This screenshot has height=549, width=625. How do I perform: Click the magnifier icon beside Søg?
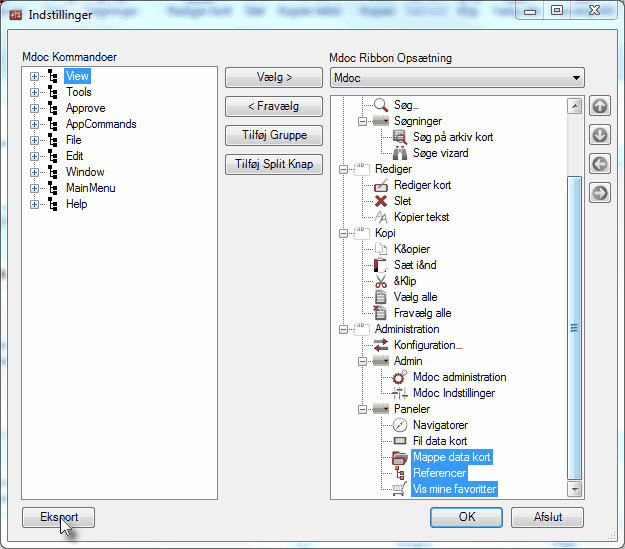pyautogui.click(x=381, y=105)
